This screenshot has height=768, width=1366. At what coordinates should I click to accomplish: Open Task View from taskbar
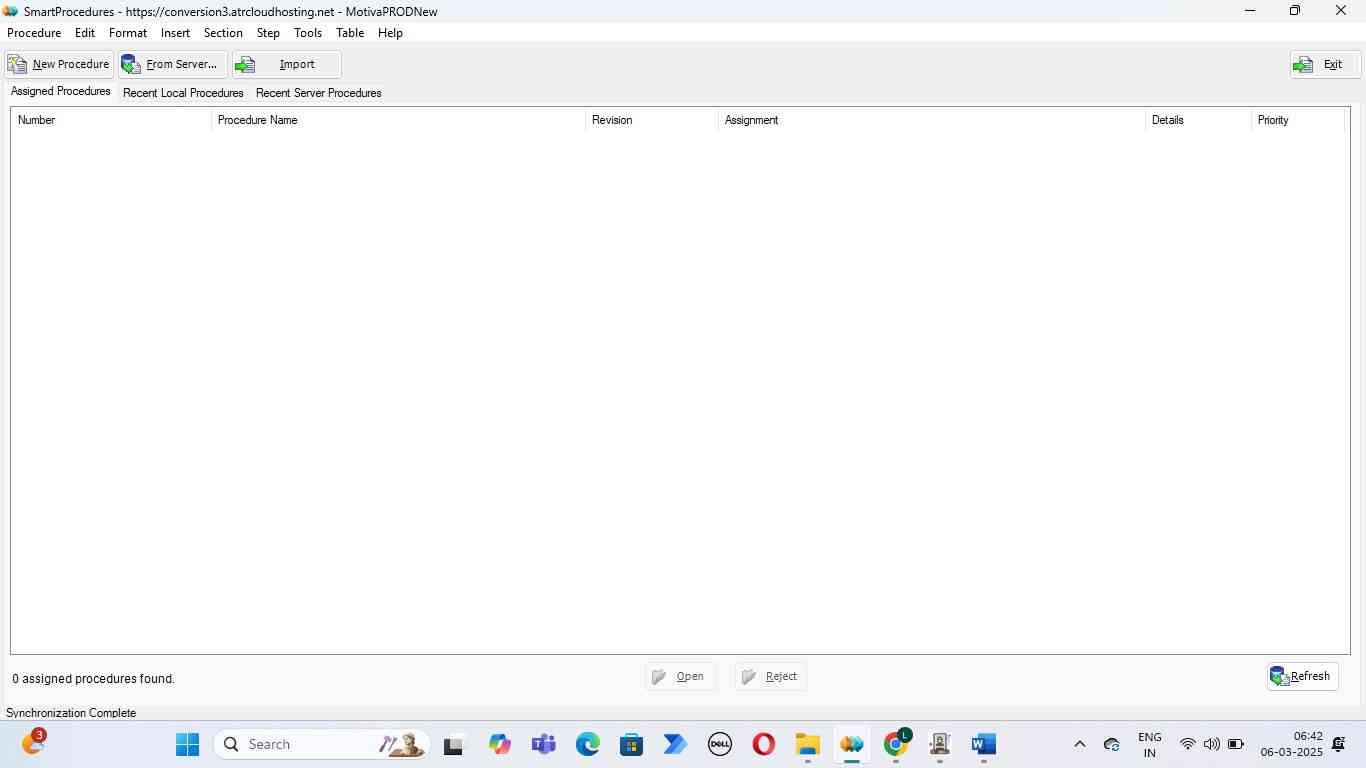point(455,745)
